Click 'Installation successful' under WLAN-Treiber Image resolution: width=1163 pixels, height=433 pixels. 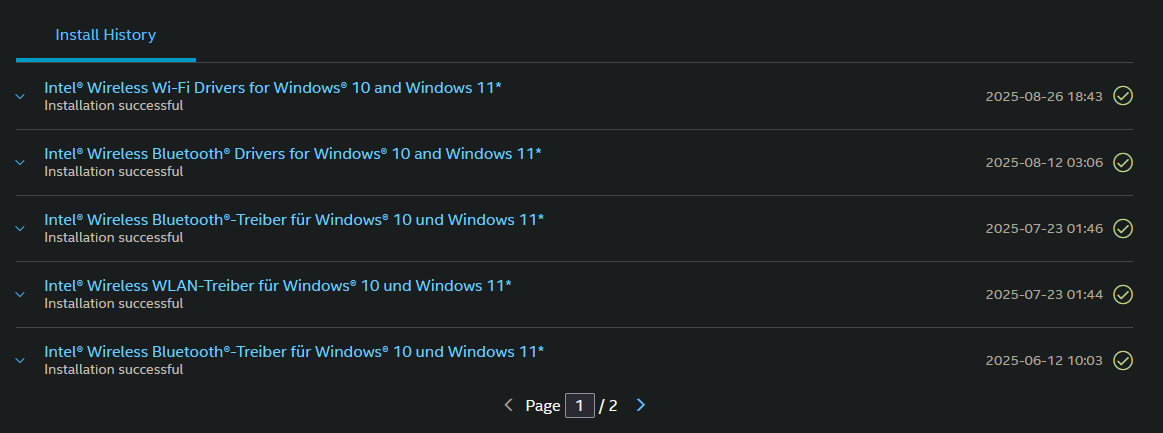[113, 303]
